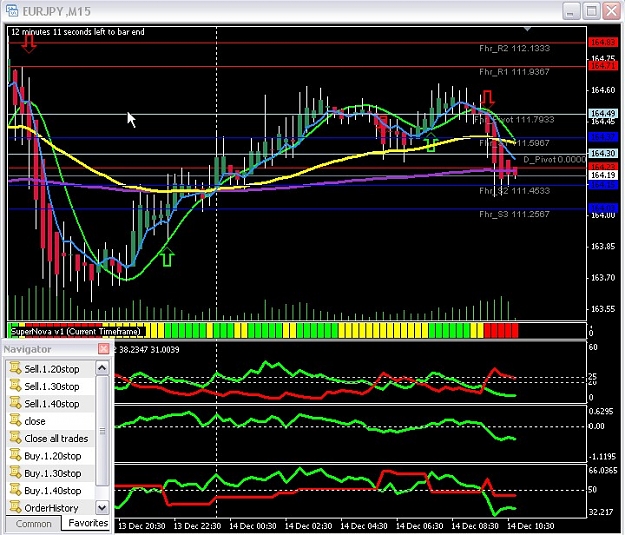Click script icon beside Buy.1.30stop
This screenshot has width=625, height=535.
15,472
